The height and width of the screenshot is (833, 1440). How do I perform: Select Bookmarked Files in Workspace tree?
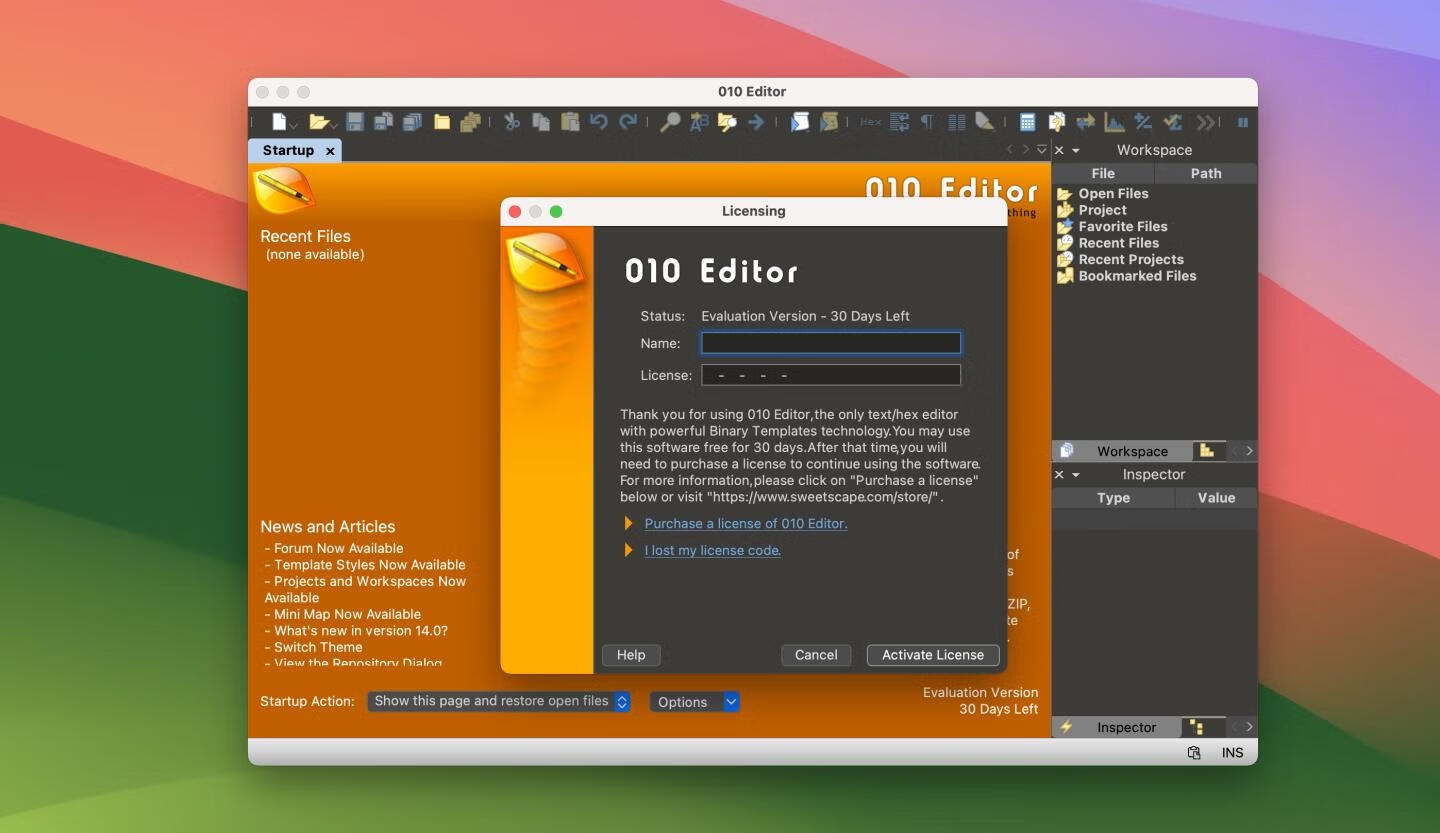point(1137,276)
